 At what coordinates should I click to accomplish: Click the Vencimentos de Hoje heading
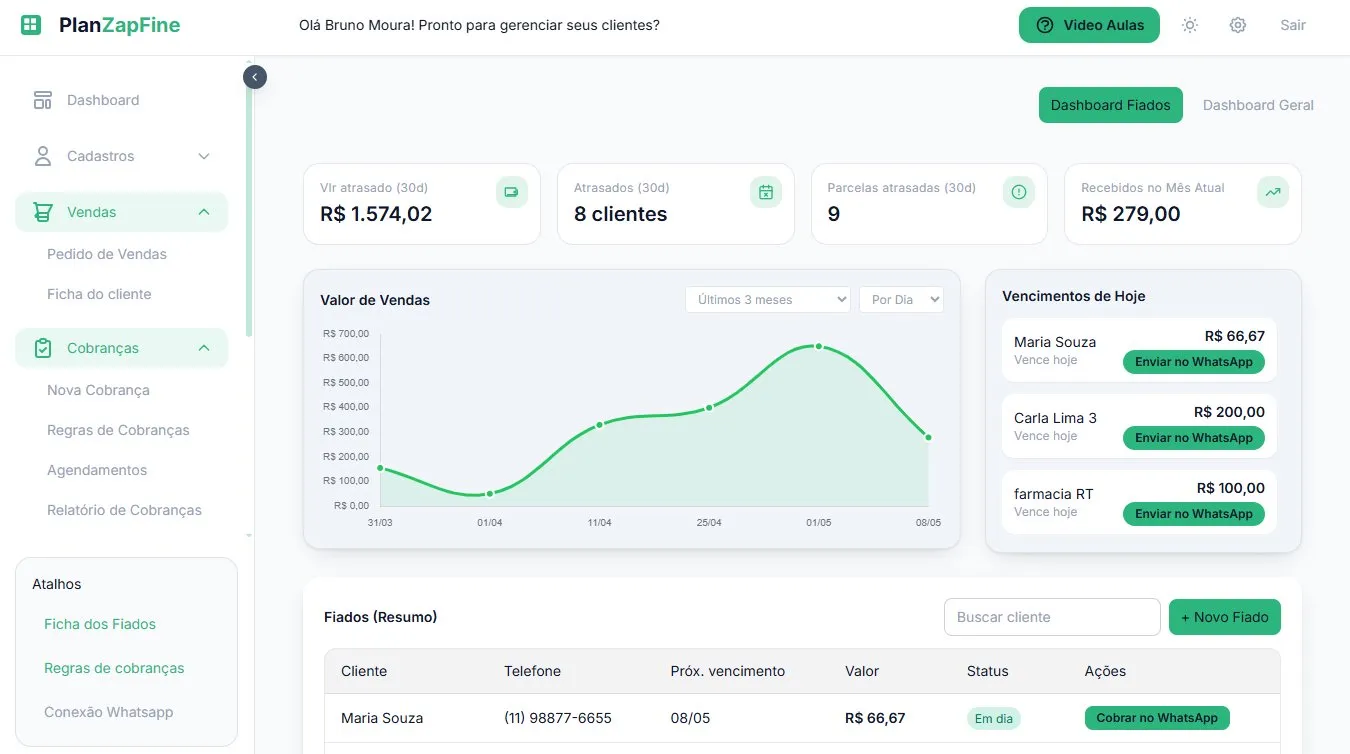pyautogui.click(x=1074, y=296)
